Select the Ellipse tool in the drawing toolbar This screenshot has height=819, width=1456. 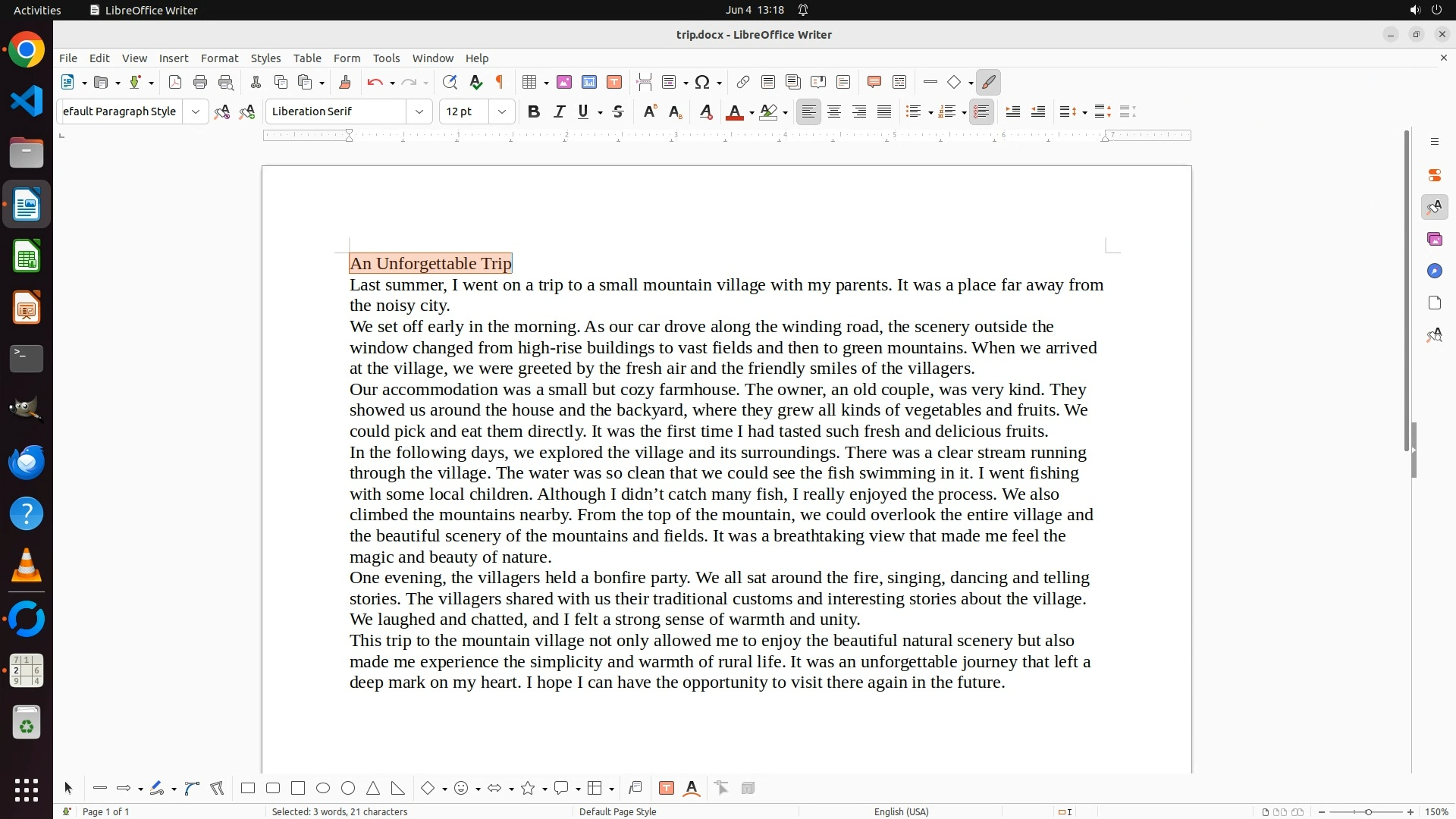(x=323, y=788)
